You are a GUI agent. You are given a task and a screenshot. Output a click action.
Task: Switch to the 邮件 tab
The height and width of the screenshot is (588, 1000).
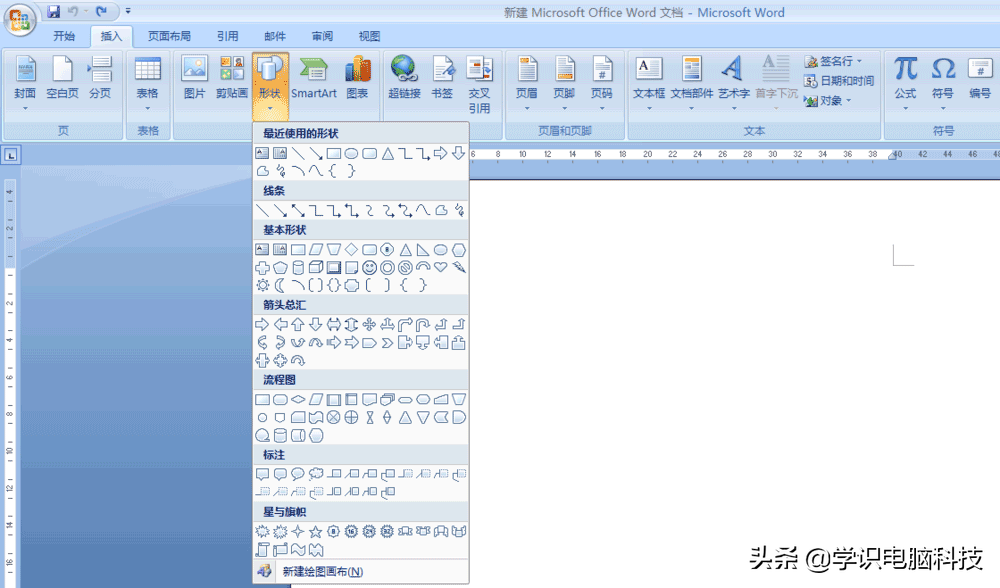(275, 36)
